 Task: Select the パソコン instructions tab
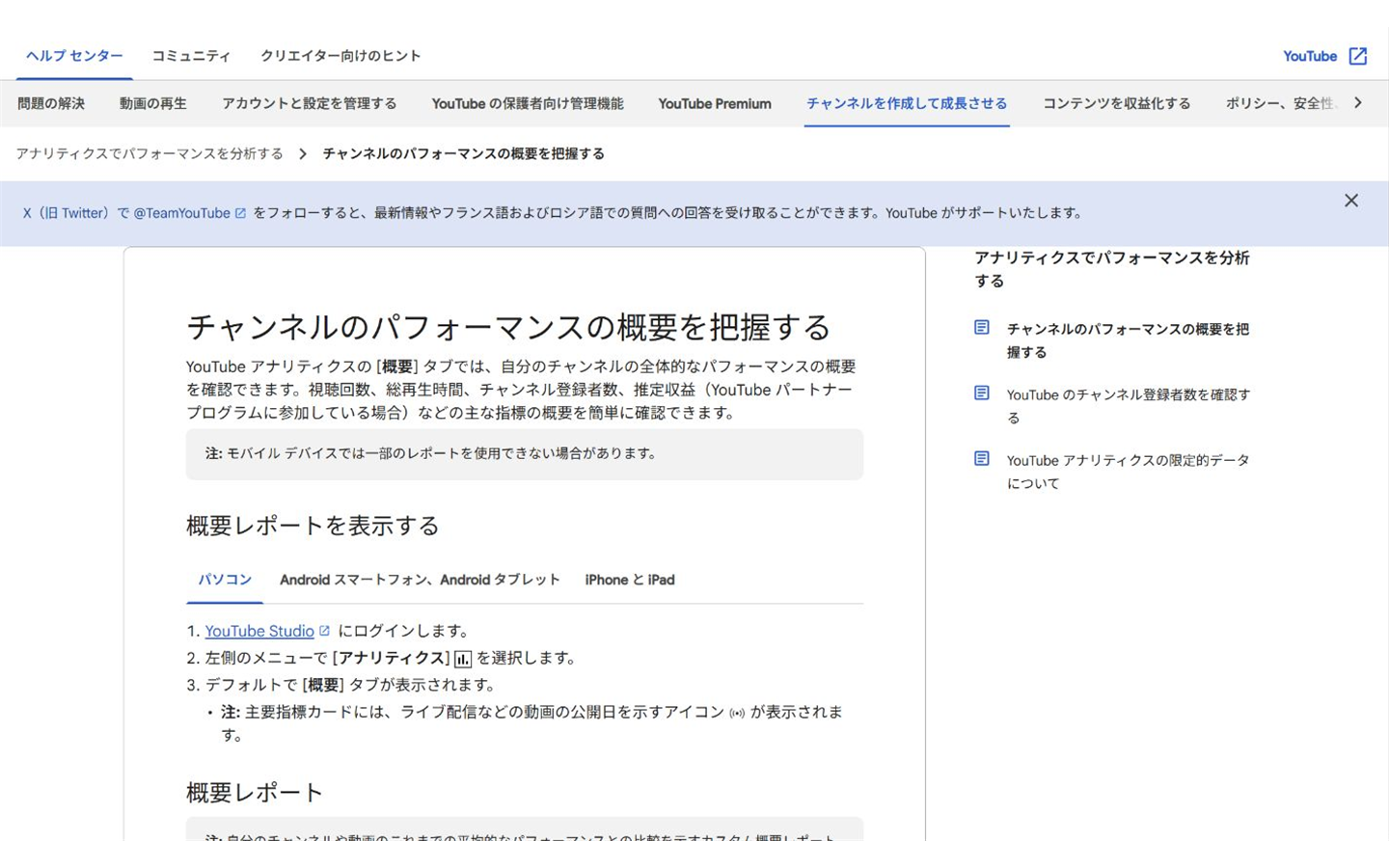(x=225, y=580)
